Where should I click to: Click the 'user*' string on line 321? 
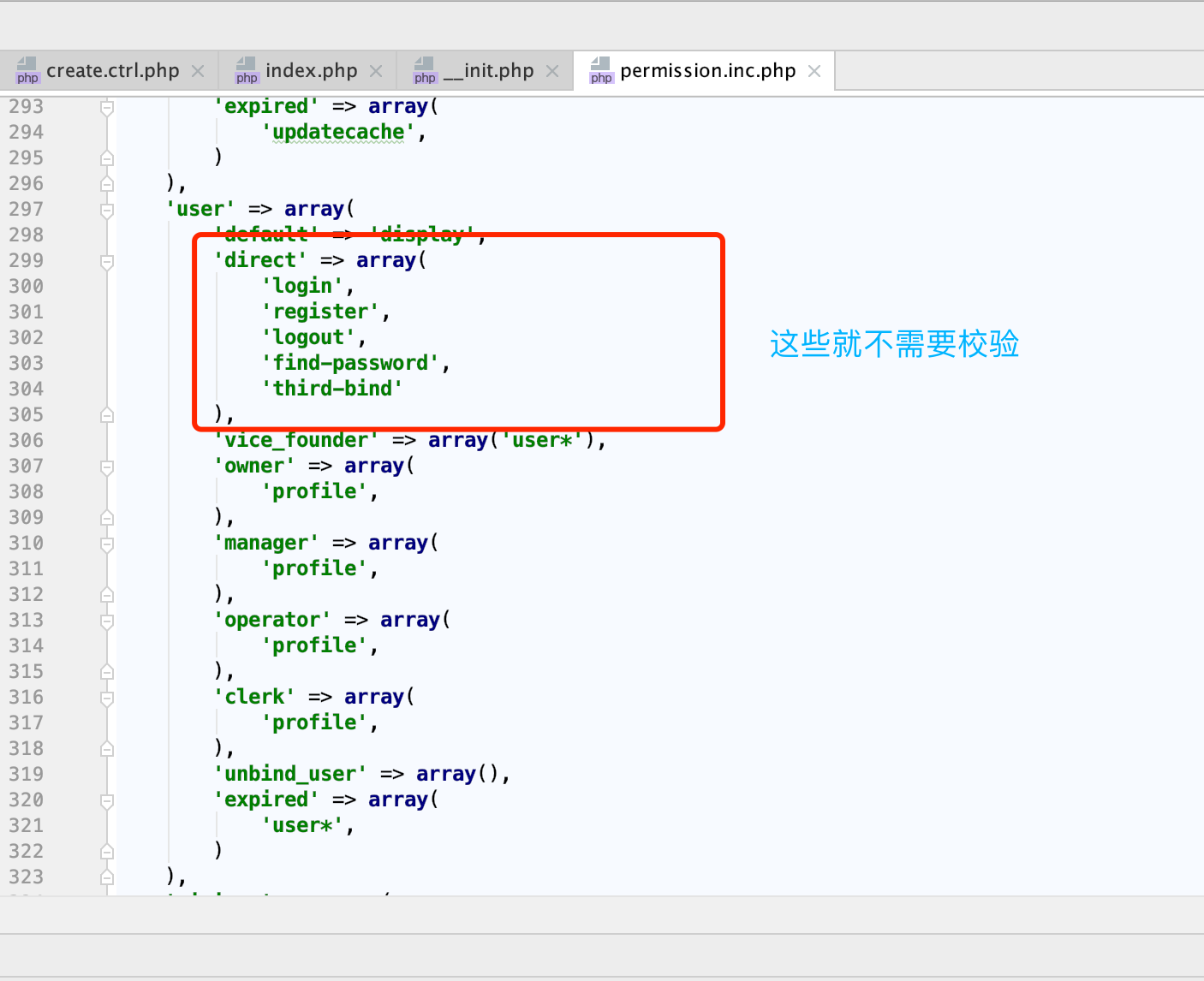302,825
